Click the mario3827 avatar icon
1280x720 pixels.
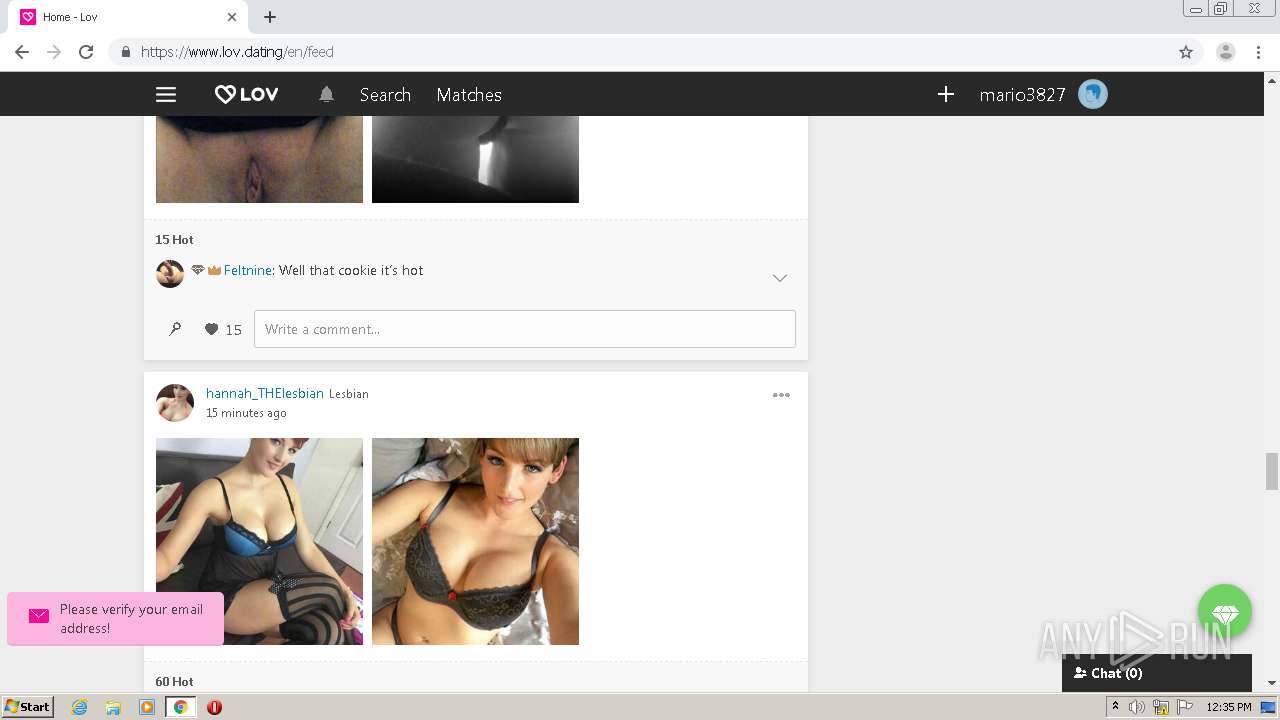point(1093,95)
